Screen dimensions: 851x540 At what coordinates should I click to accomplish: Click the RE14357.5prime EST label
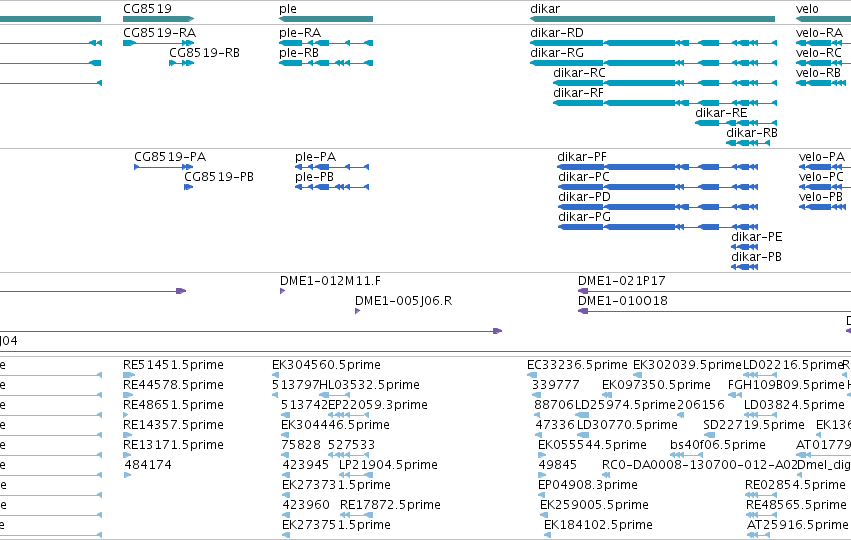[173, 425]
